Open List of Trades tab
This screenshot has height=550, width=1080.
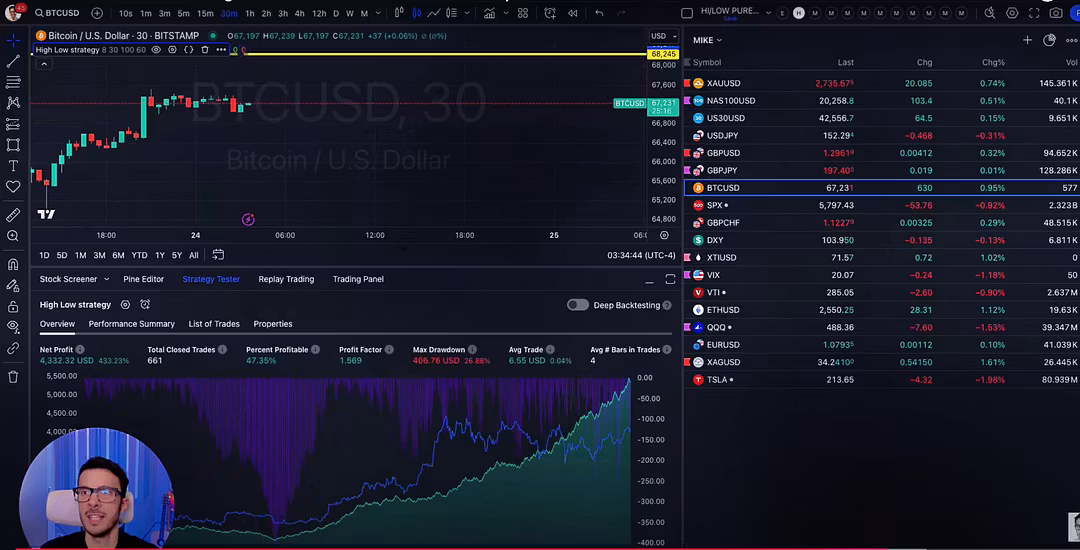[214, 324]
